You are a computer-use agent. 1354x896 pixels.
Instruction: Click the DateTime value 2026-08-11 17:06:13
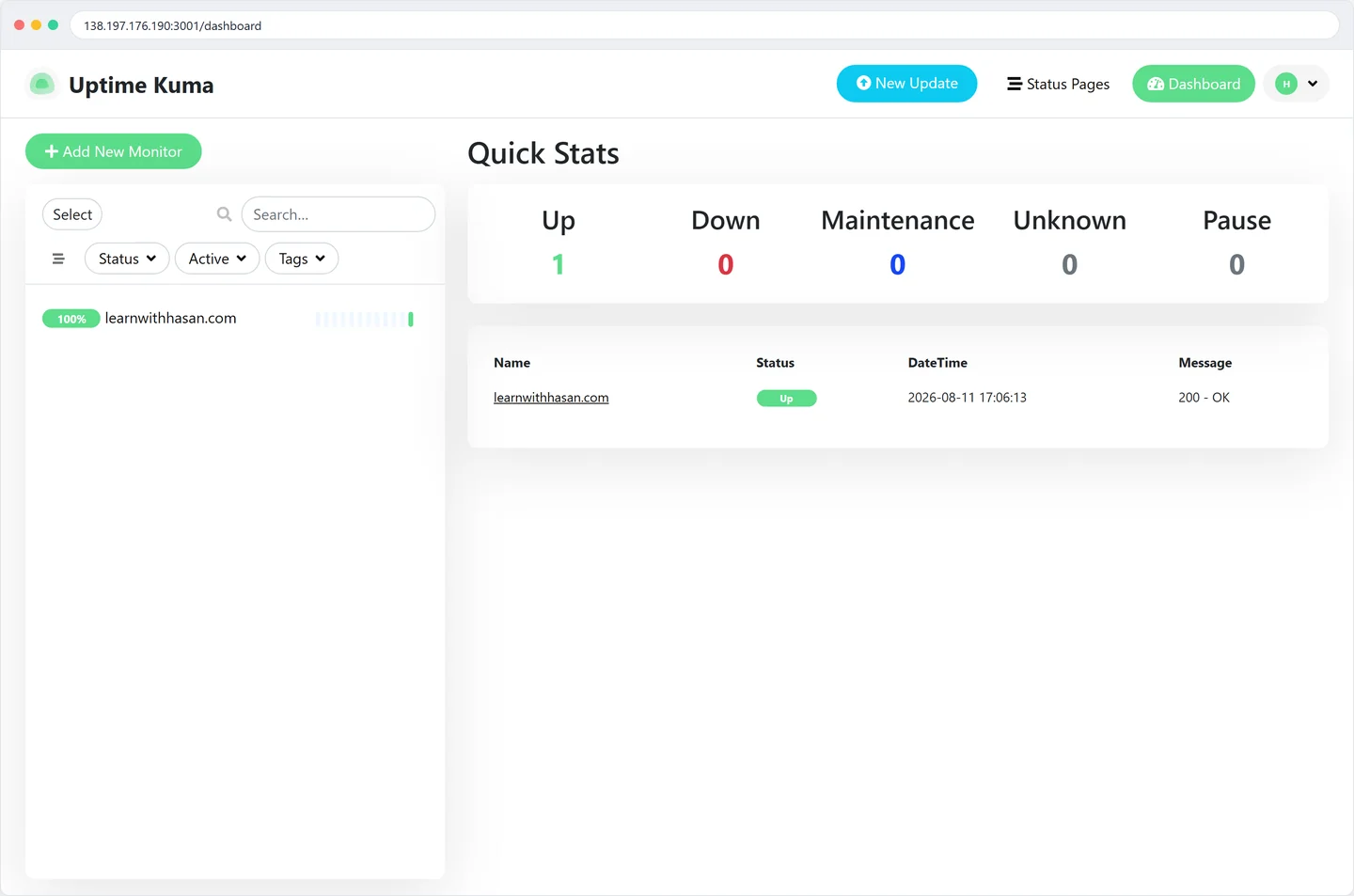point(967,398)
